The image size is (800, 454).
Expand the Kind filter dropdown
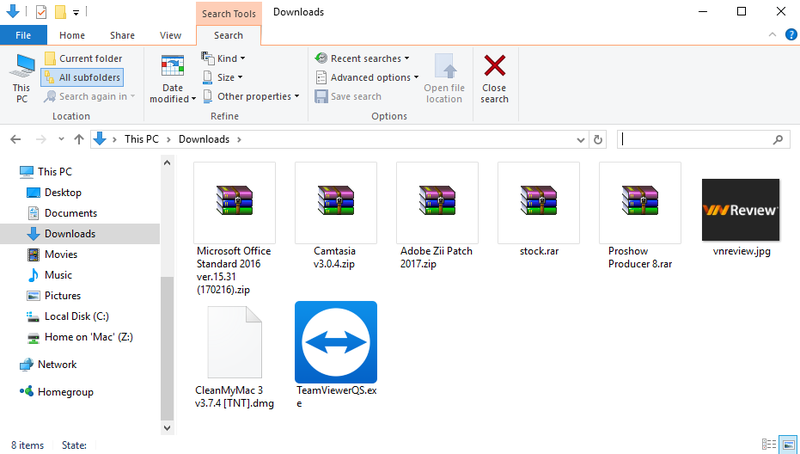pos(224,59)
